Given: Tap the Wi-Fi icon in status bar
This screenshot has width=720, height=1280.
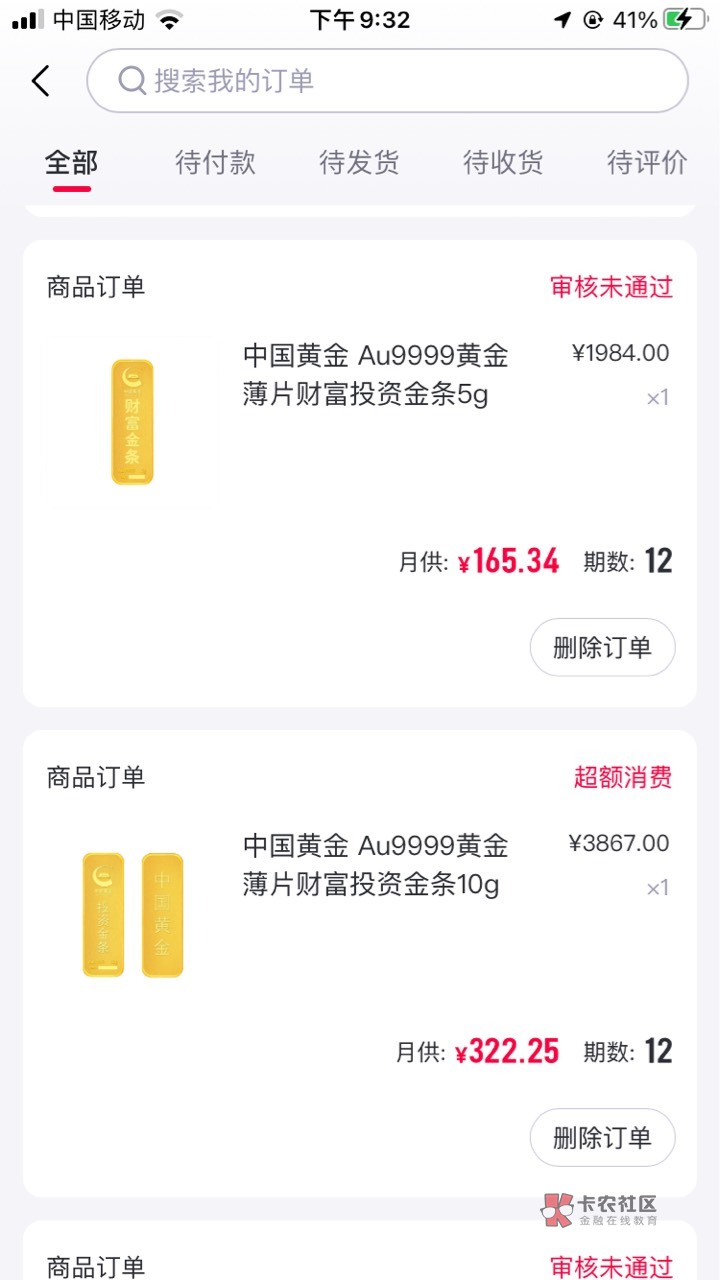Looking at the screenshot, I should coord(170,20).
